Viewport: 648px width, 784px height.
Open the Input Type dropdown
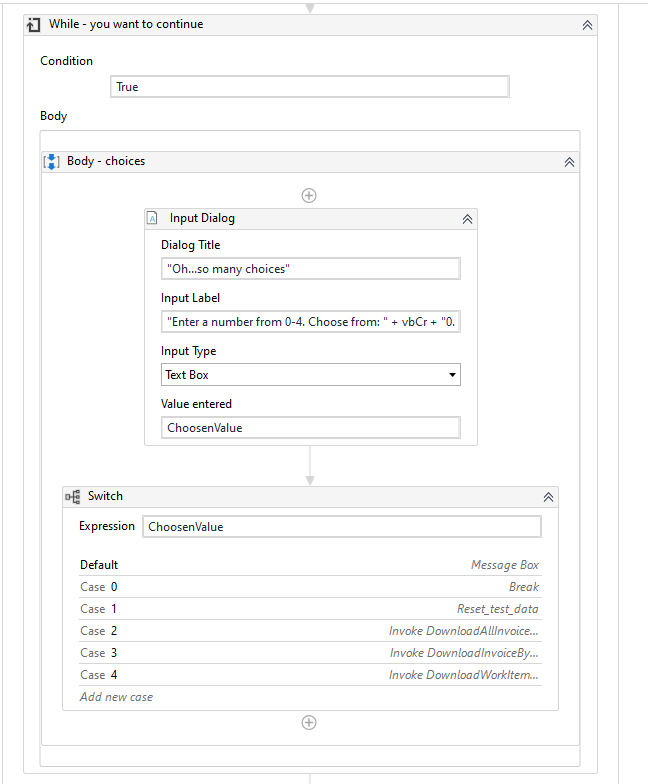[310, 375]
